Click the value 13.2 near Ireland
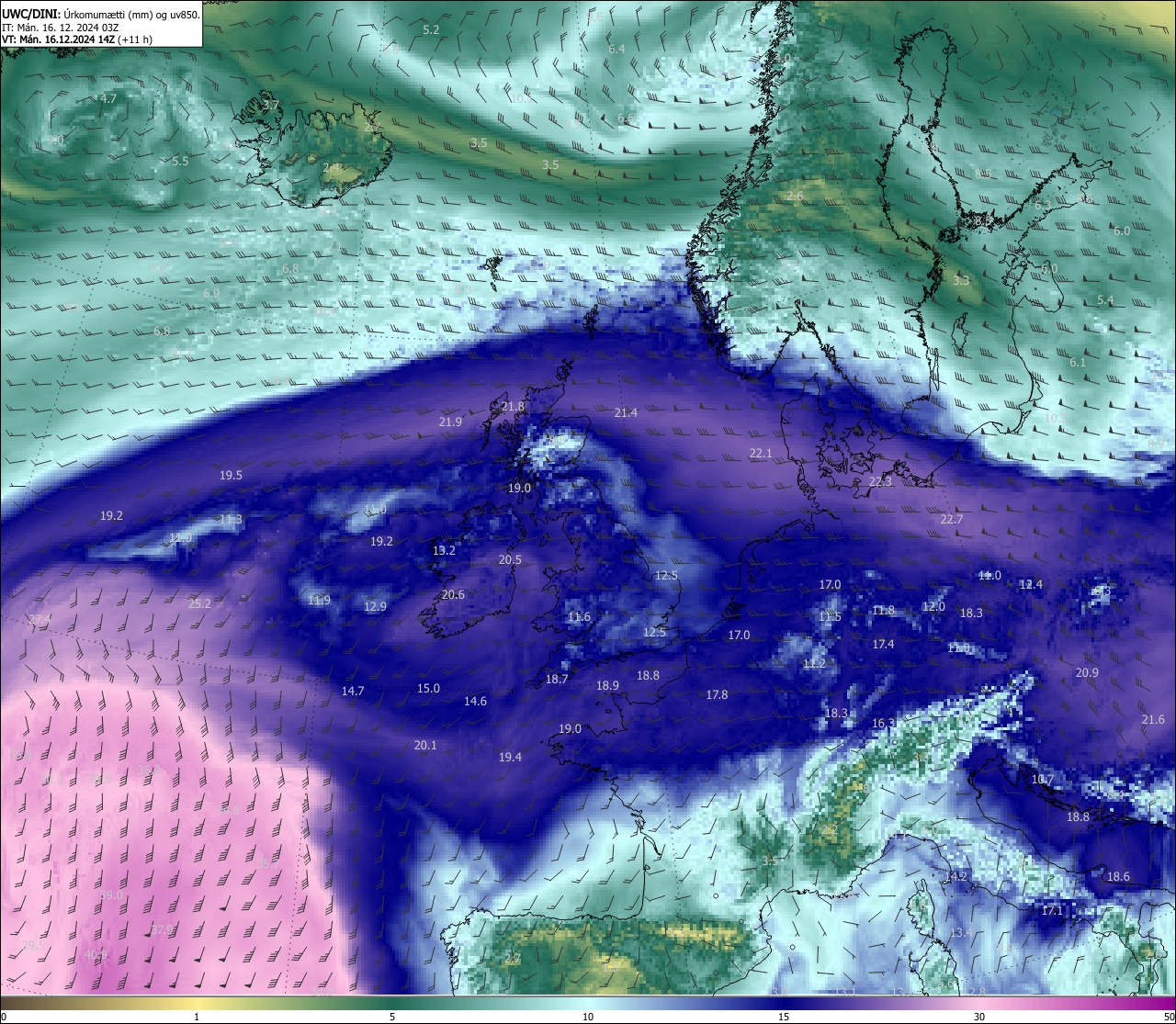The image size is (1176, 1024). [444, 550]
